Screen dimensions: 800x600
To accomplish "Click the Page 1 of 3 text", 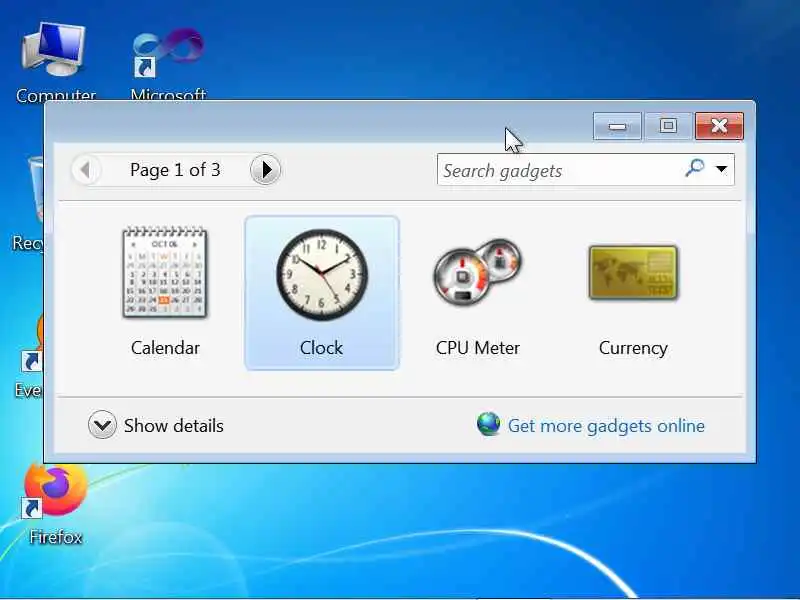I will [175, 170].
